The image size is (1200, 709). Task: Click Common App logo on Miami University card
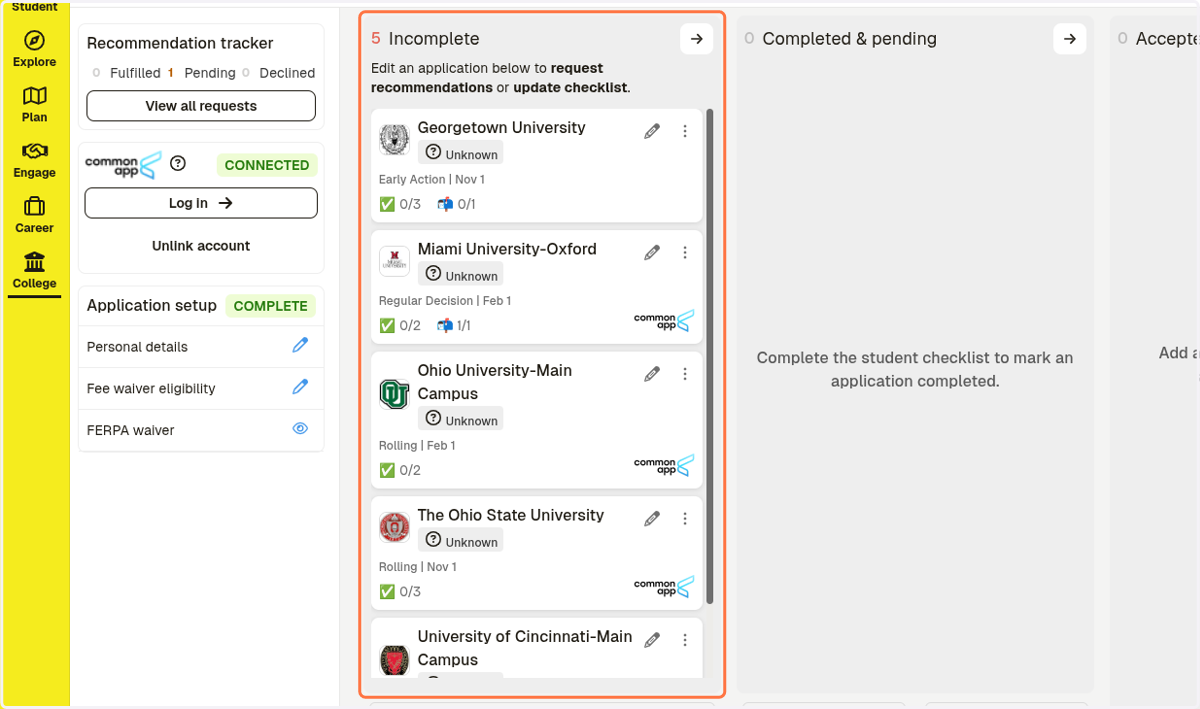(663, 321)
